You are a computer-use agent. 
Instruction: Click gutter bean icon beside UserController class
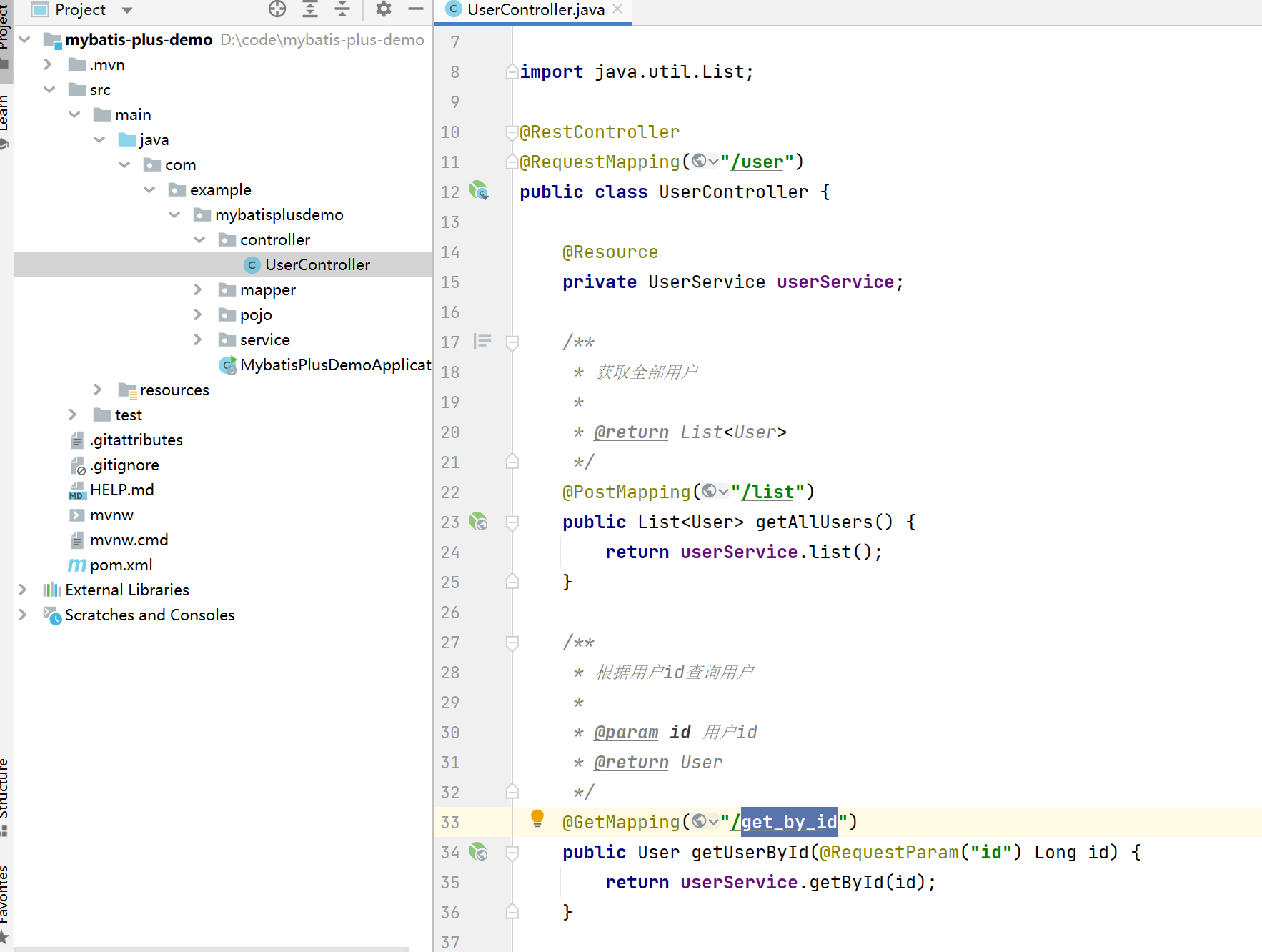coord(478,191)
